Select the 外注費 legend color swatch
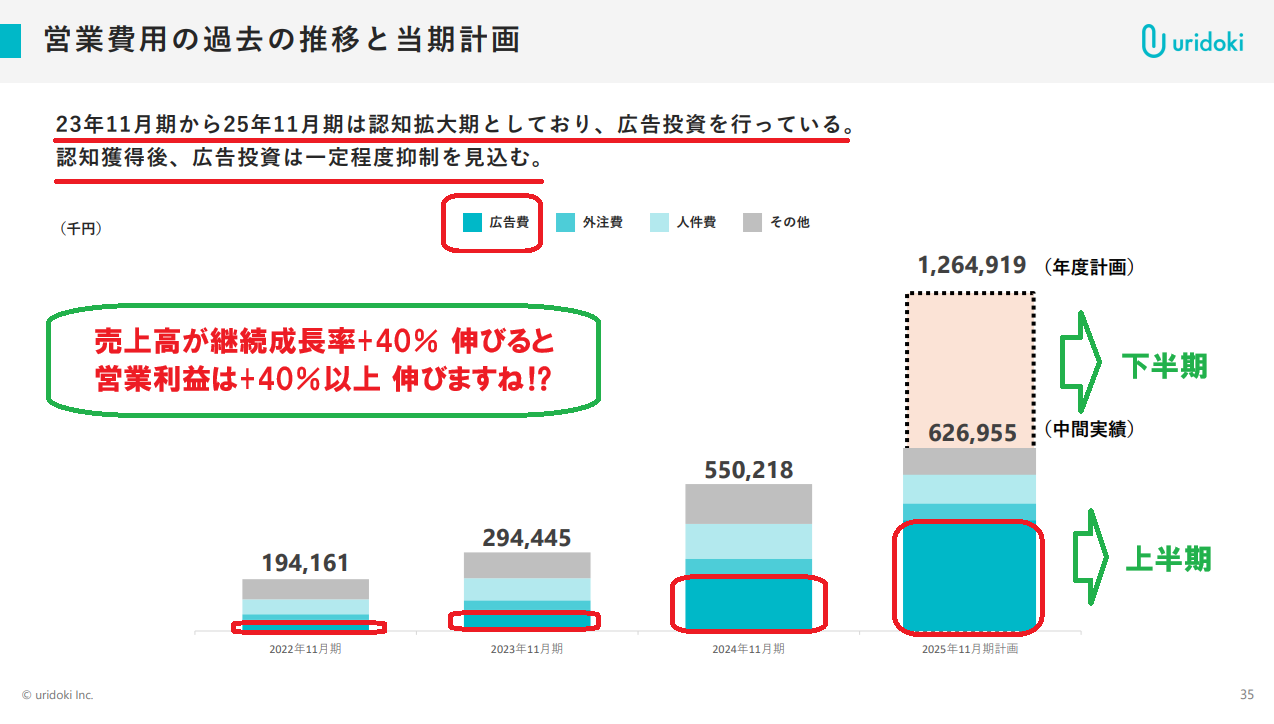The height and width of the screenshot is (724, 1274). click(x=565, y=222)
